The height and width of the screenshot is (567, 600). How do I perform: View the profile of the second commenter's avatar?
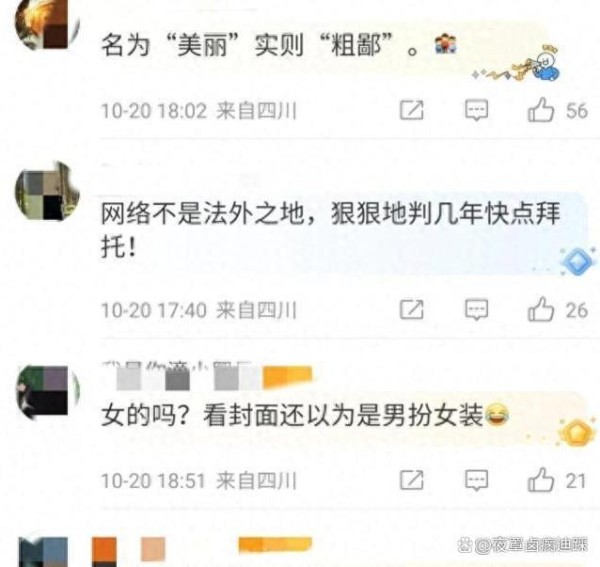pos(47,191)
